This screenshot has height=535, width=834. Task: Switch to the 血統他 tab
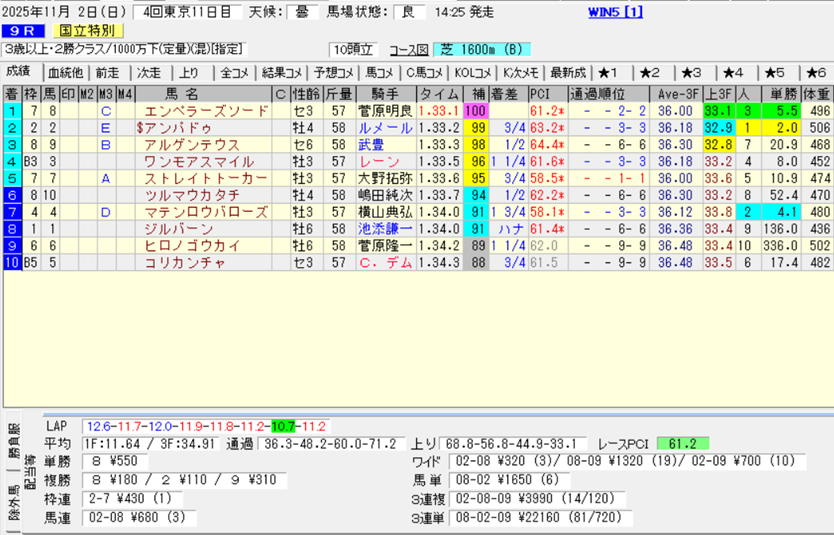[x=66, y=72]
